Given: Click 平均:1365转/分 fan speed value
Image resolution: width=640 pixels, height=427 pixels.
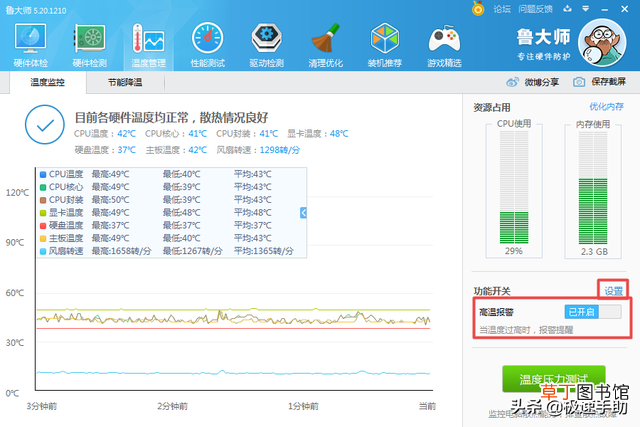Looking at the screenshot, I should pyautogui.click(x=264, y=251).
